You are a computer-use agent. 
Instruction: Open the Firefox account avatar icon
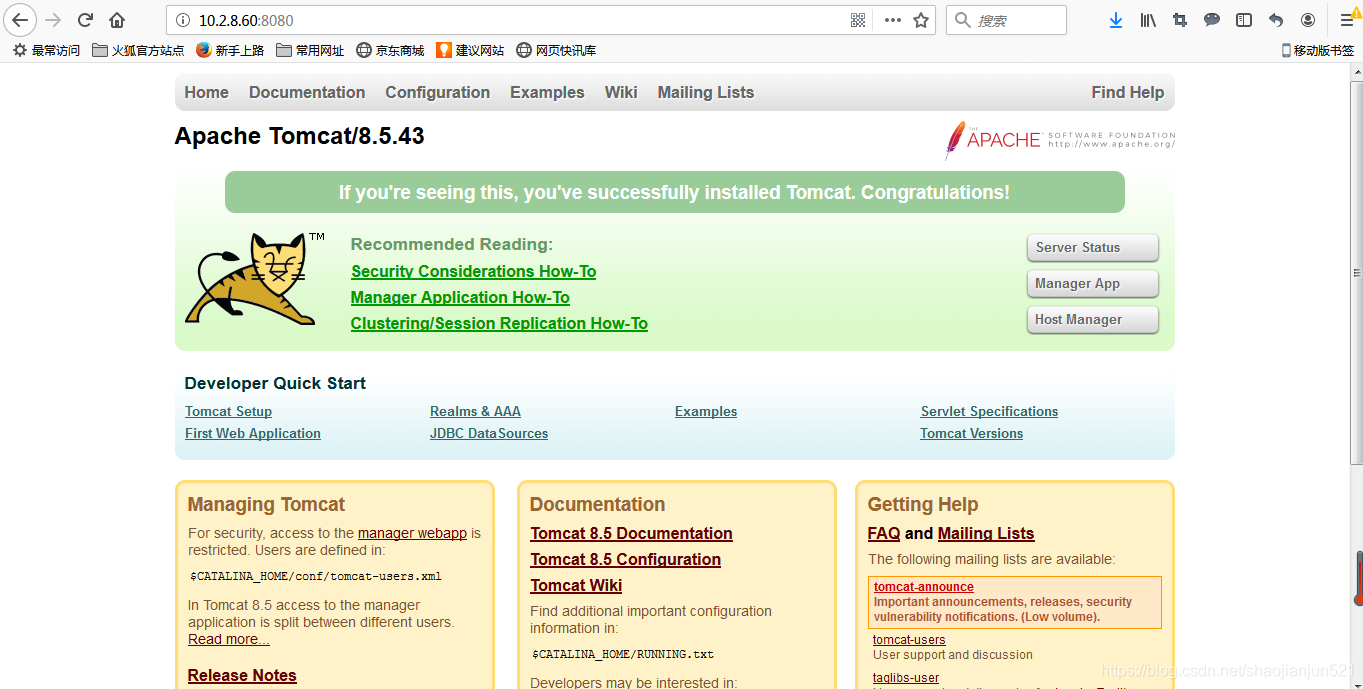[x=1308, y=20]
